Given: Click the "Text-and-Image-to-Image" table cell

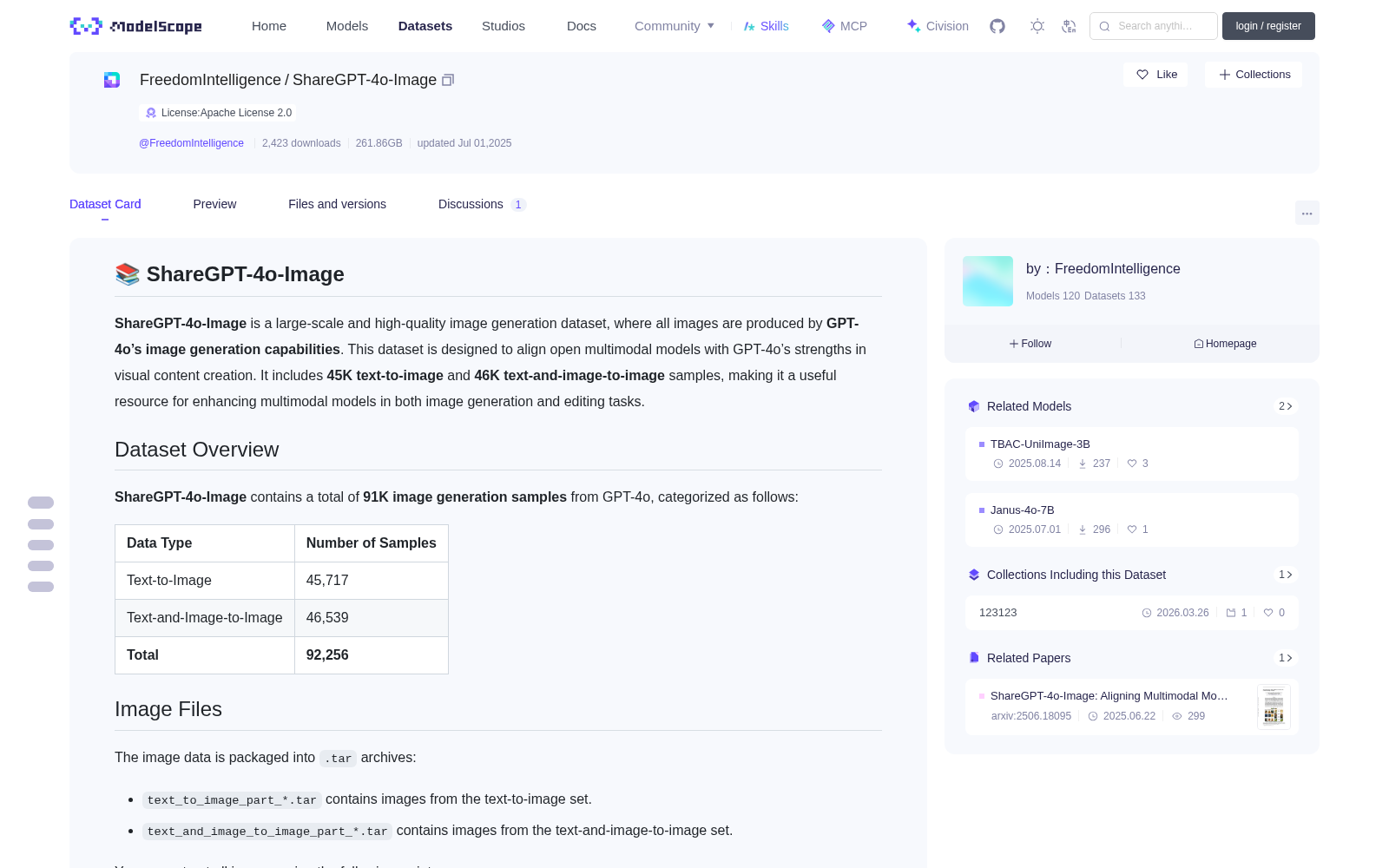Looking at the screenshot, I should [205, 618].
